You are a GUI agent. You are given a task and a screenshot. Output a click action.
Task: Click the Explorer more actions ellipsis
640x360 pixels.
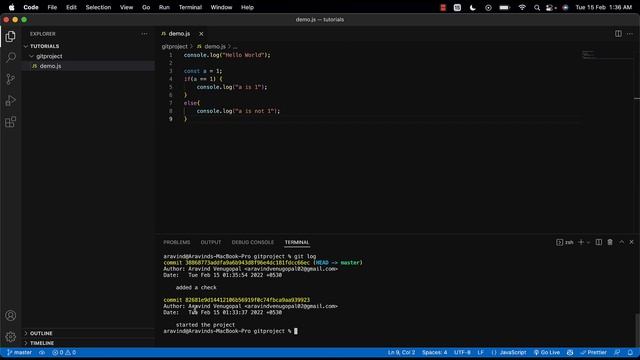pos(144,34)
